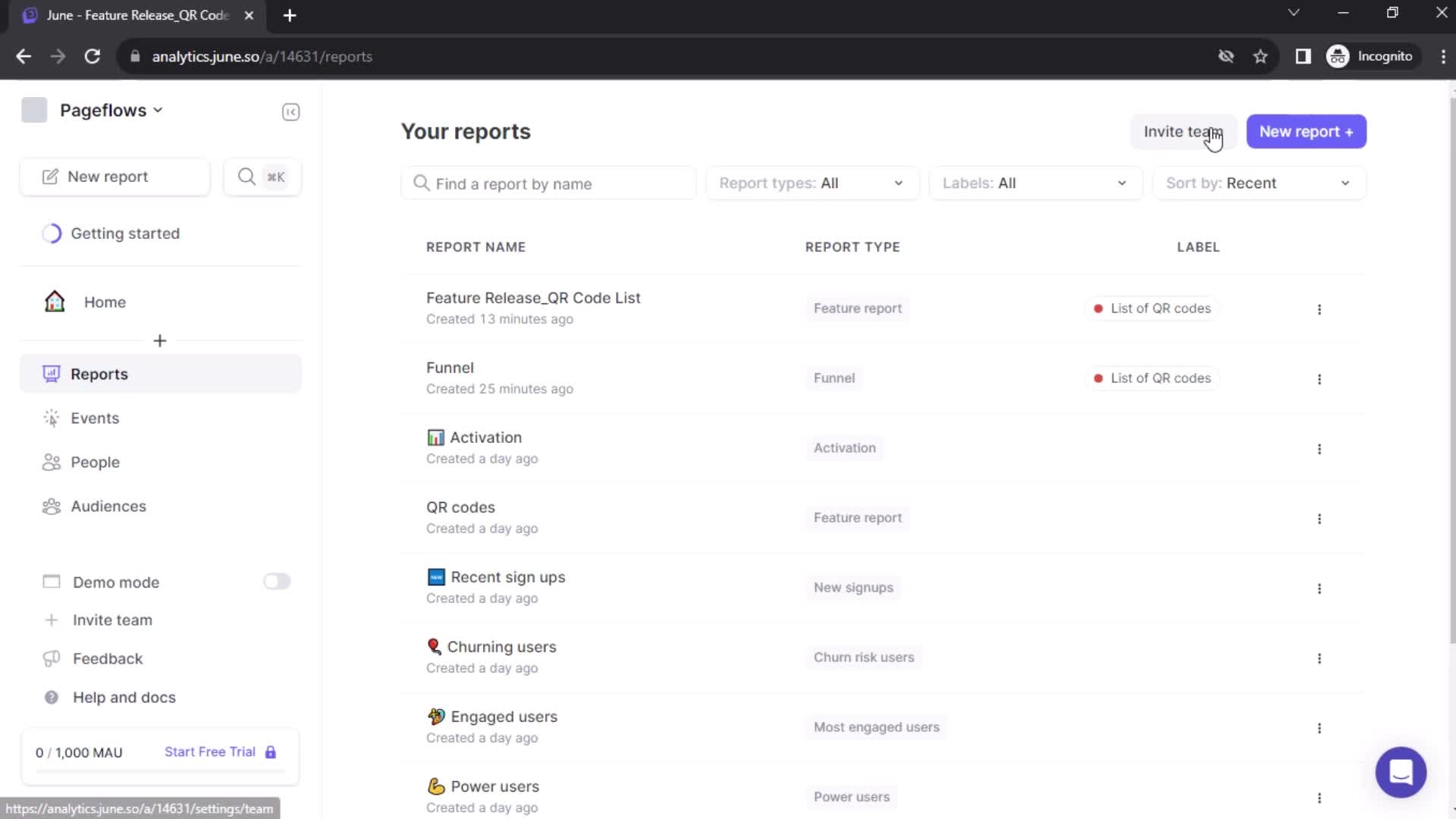Click New report button in sidebar
The width and height of the screenshot is (1456, 819).
(115, 177)
